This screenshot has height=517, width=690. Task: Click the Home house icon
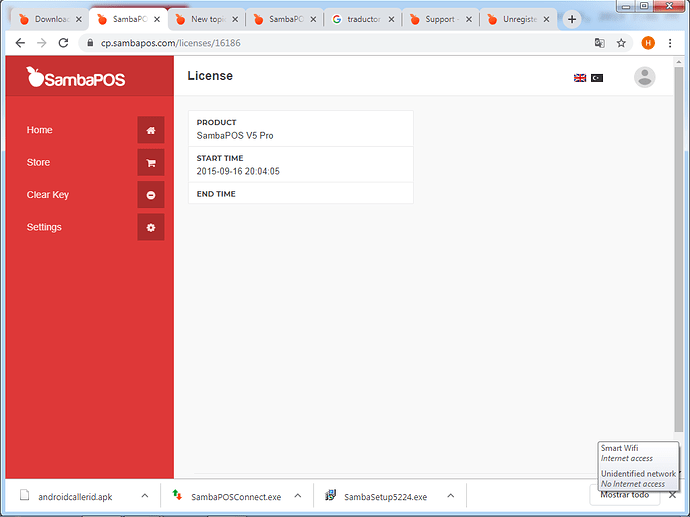(150, 130)
